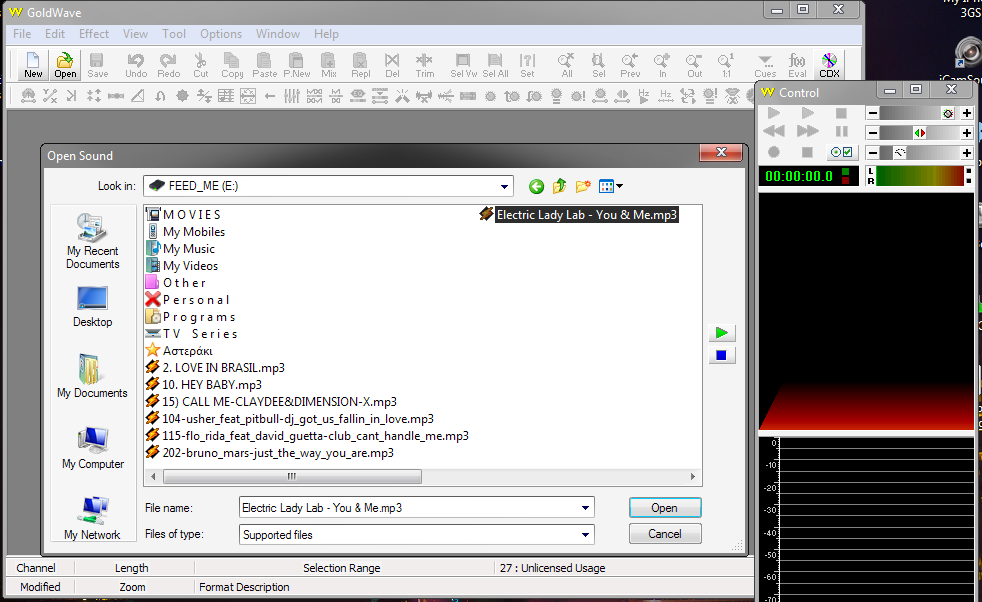Select 202-bruno_mars-just_the_way_you_are.mp3
This screenshot has width=982, height=602.
[270, 453]
